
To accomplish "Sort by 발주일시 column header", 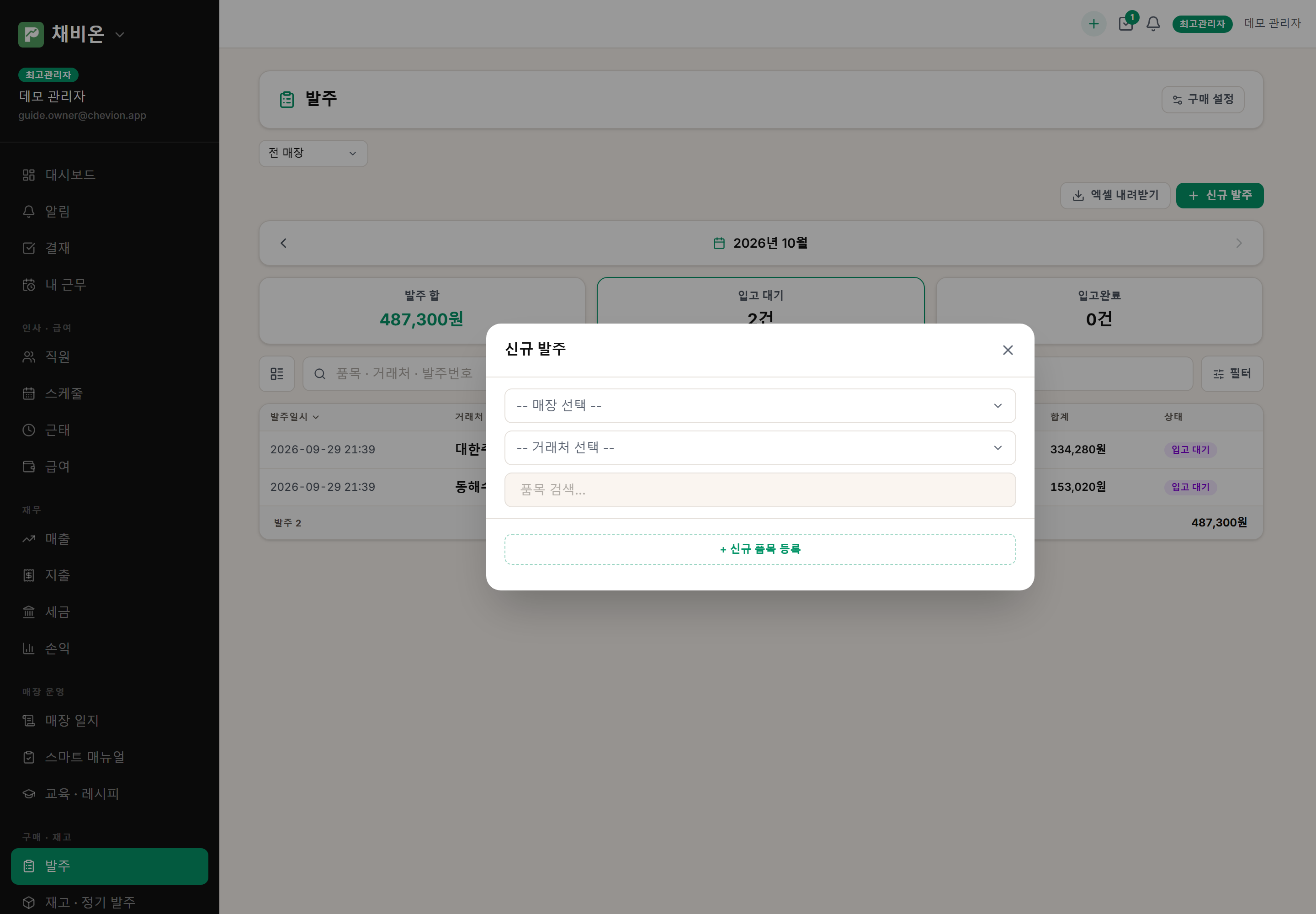I will (294, 417).
